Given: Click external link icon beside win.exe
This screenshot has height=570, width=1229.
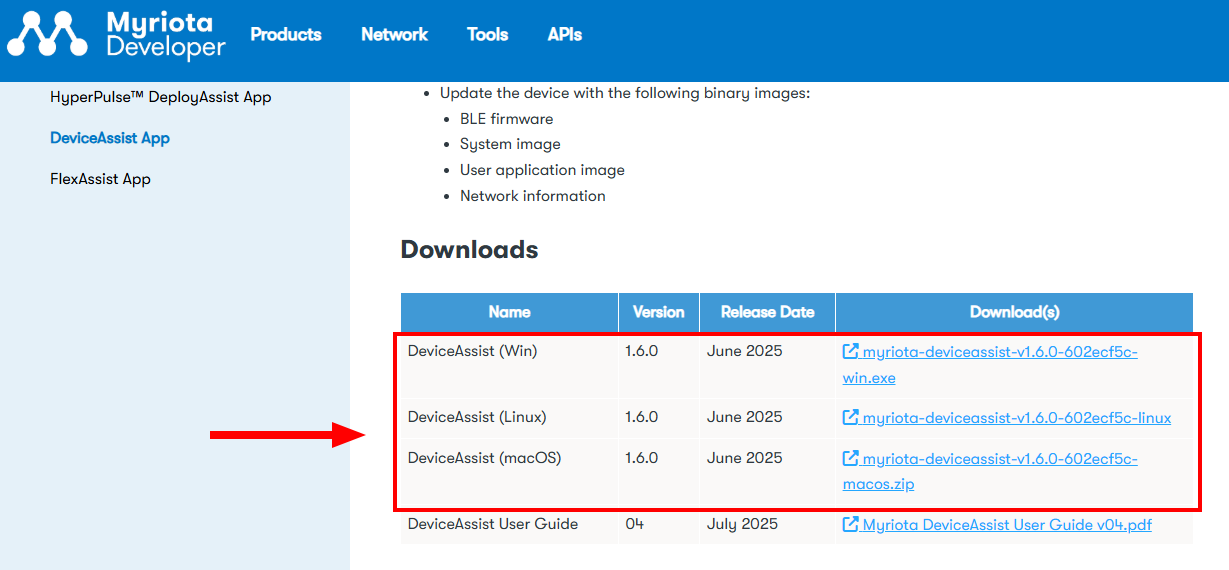Looking at the screenshot, I should (851, 352).
